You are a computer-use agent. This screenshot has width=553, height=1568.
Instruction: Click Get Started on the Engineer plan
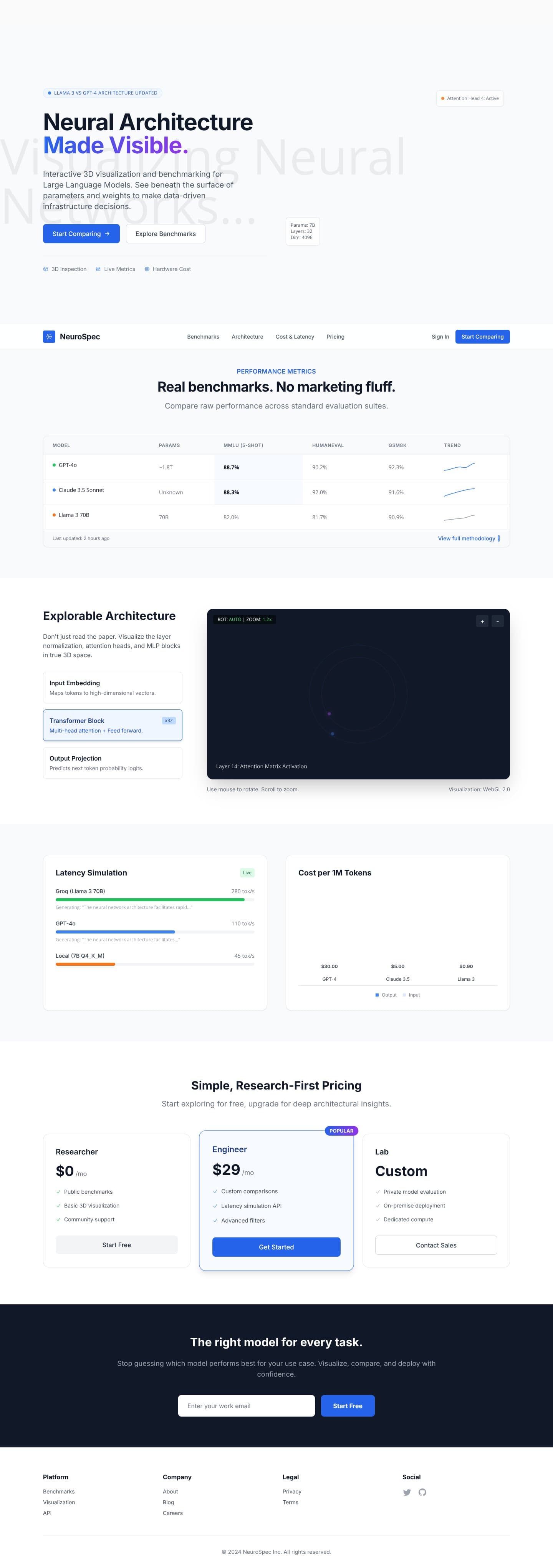coord(276,1247)
